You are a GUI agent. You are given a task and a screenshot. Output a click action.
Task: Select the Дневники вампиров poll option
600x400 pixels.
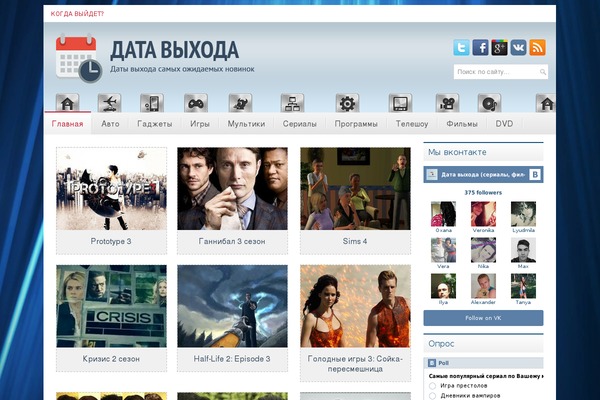pyautogui.click(x=432, y=395)
